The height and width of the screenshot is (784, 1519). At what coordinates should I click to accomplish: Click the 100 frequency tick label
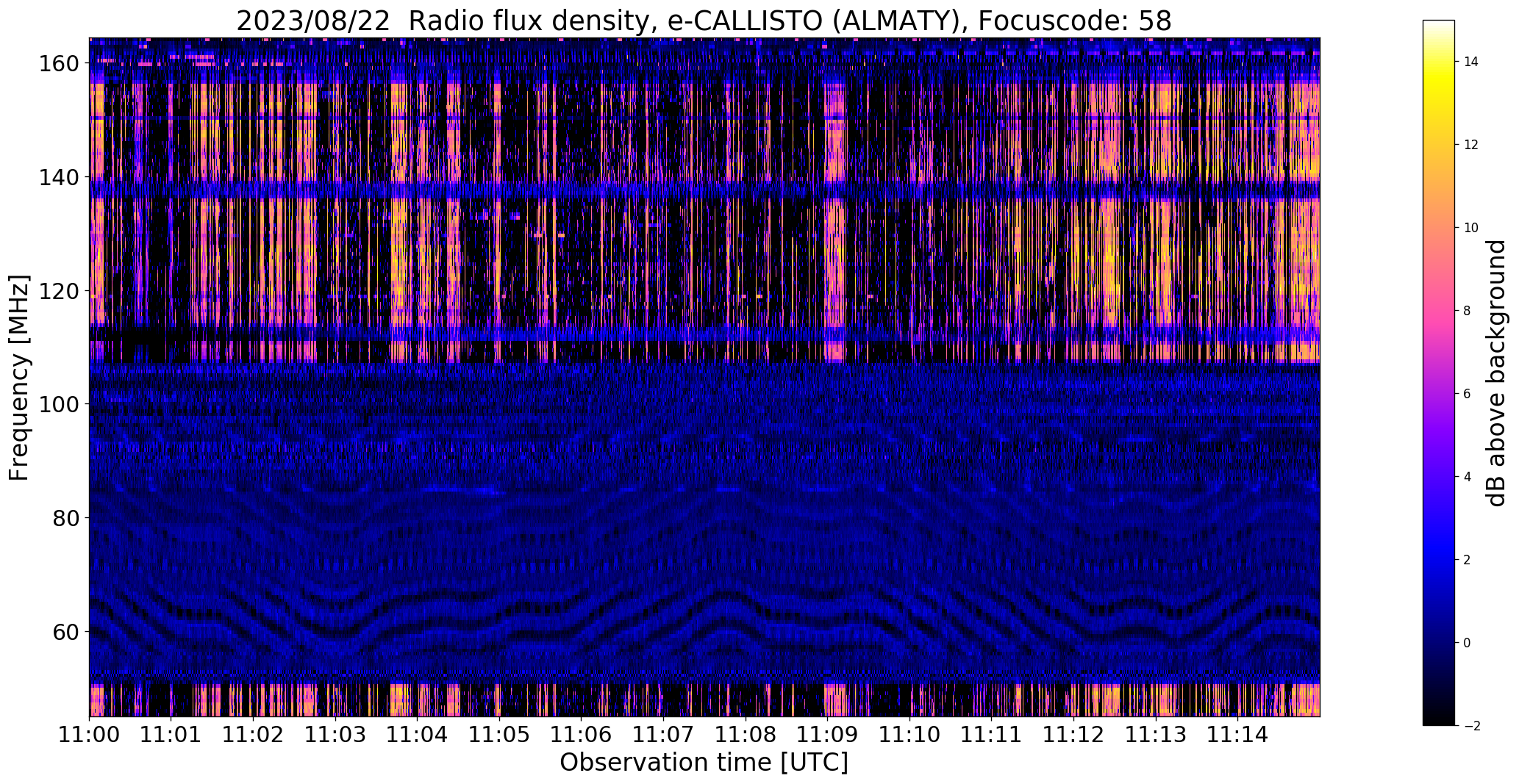(59, 404)
